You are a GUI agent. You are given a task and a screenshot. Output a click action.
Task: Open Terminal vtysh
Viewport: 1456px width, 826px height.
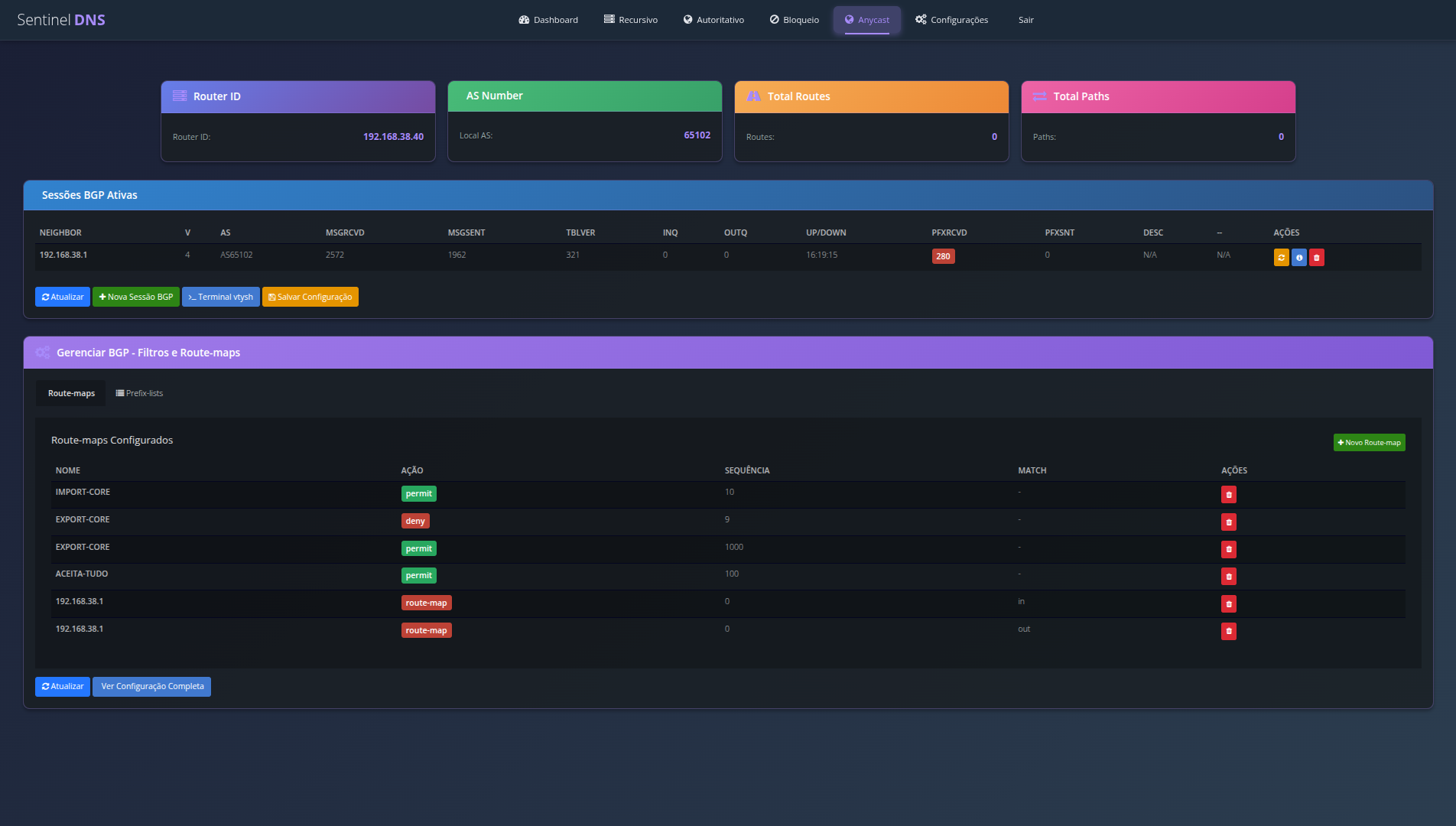[x=221, y=297]
